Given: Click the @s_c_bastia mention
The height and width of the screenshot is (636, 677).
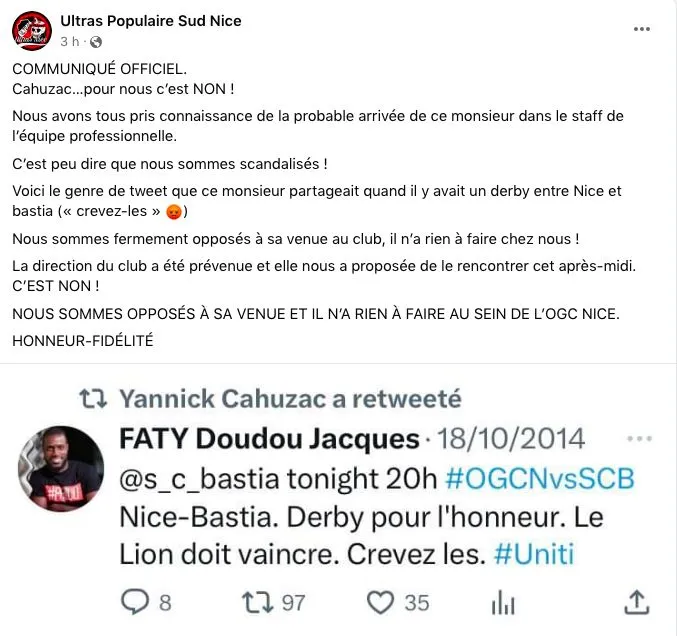Looking at the screenshot, I should coord(199,479).
